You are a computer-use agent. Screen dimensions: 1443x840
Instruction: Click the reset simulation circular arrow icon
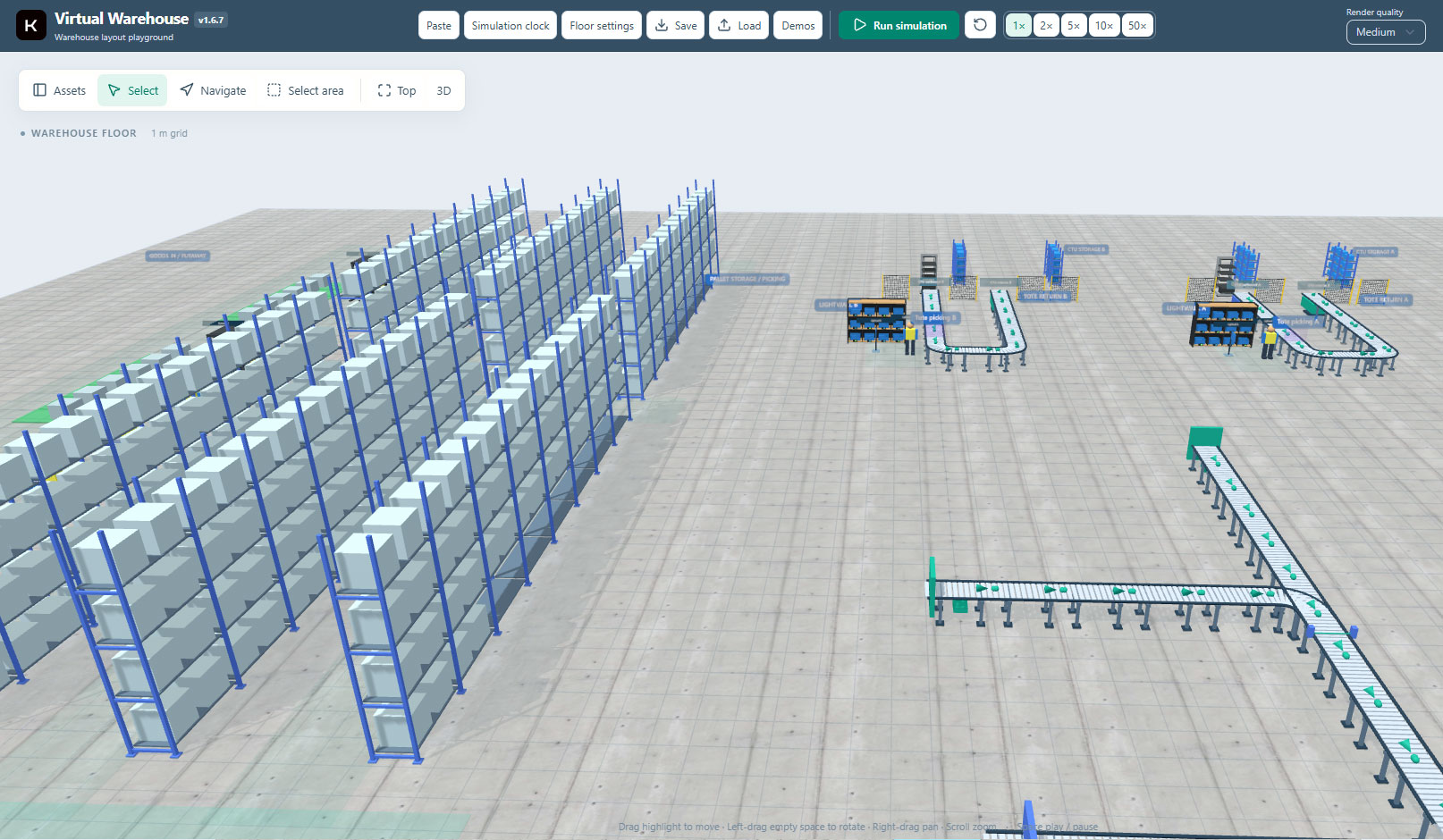point(980,25)
